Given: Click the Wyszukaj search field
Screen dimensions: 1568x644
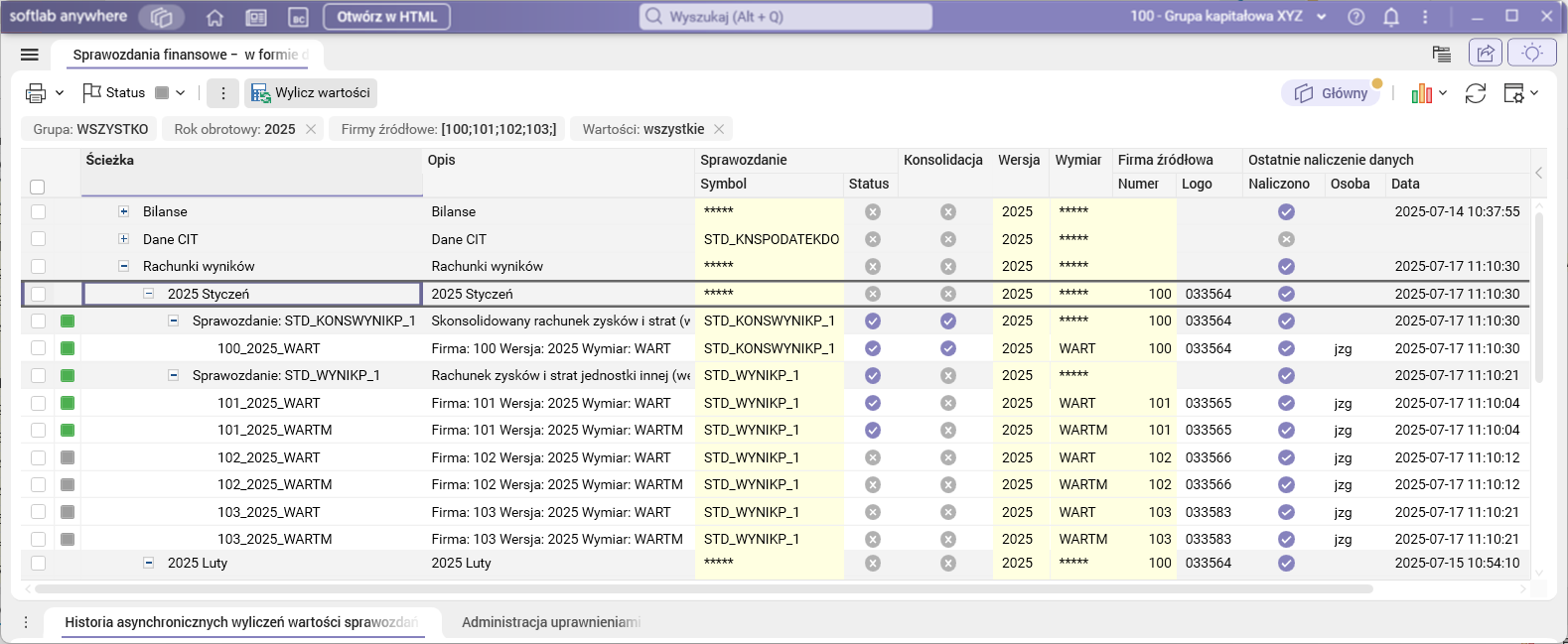Looking at the screenshot, I should click(x=785, y=17).
